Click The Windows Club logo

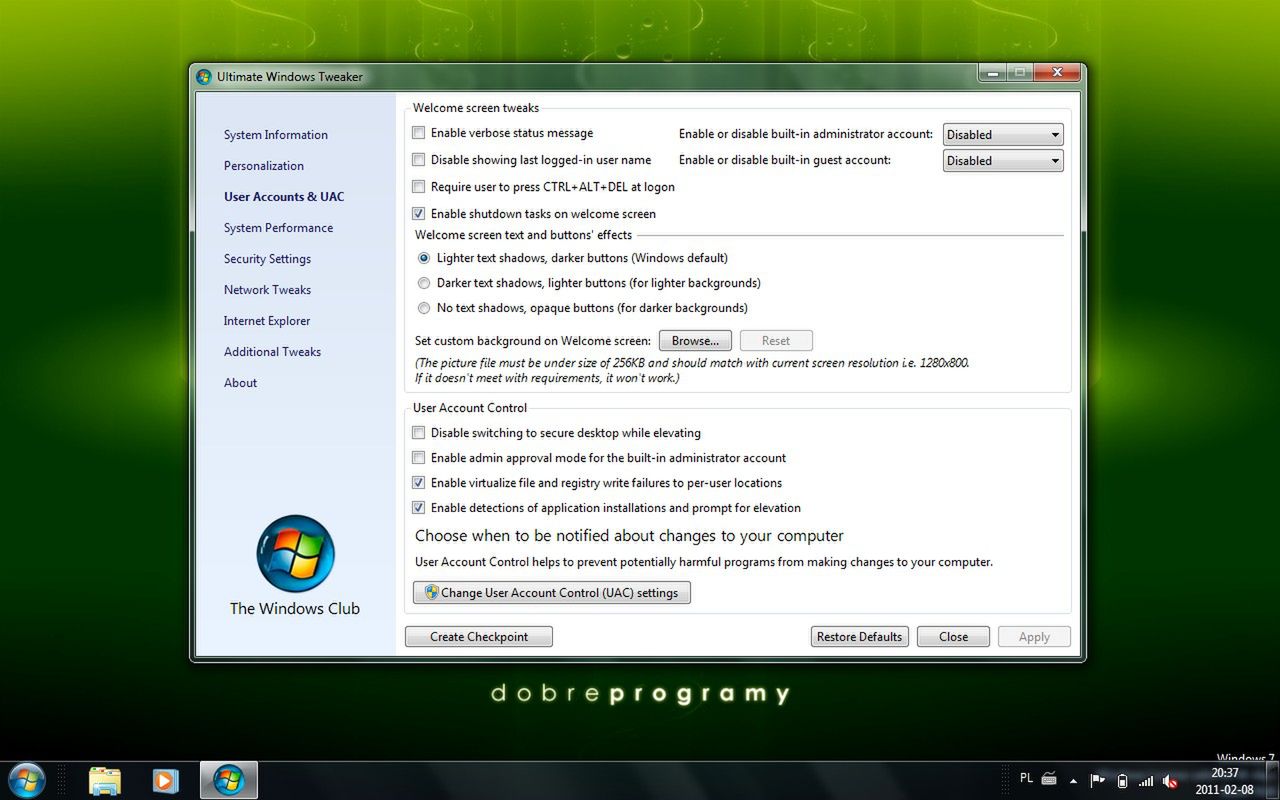[x=294, y=554]
